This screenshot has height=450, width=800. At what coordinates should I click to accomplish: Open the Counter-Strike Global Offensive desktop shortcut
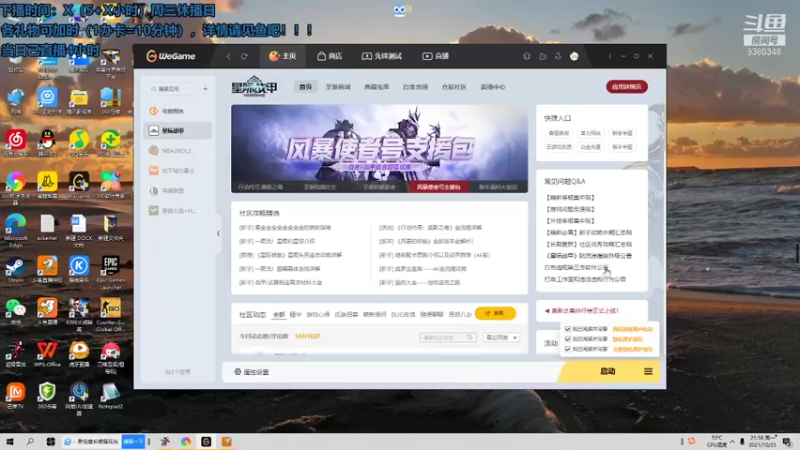tap(110, 315)
